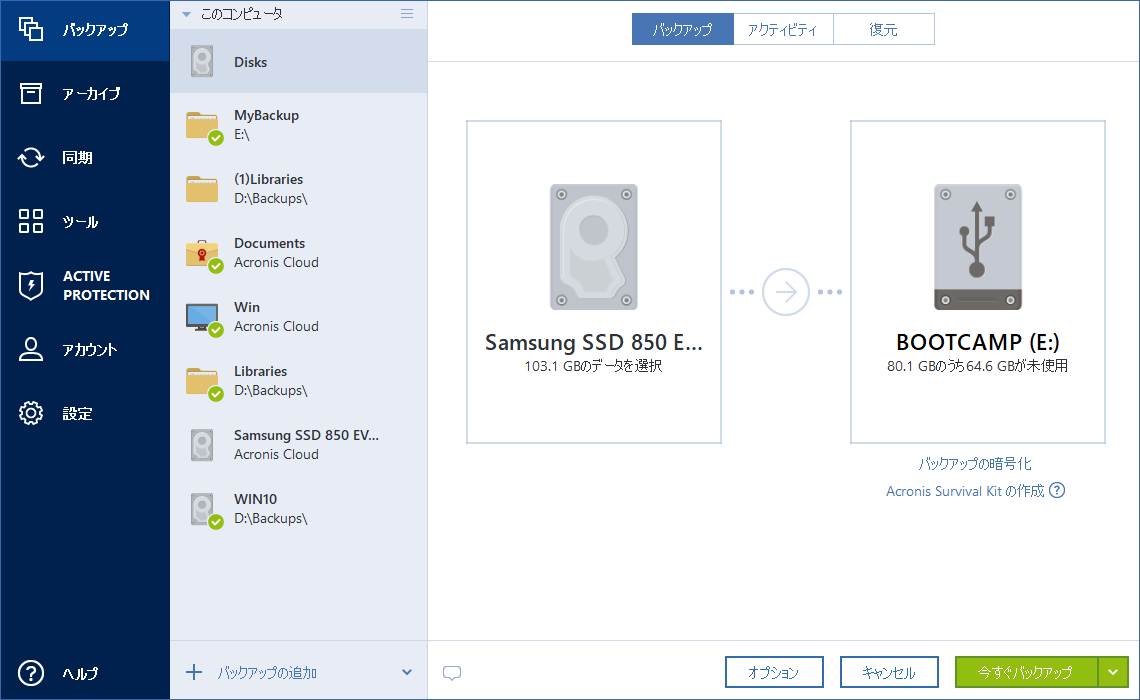Image resolution: width=1140 pixels, height=700 pixels.
Task: Click the backup list hamburger menu icon
Action: tap(407, 14)
